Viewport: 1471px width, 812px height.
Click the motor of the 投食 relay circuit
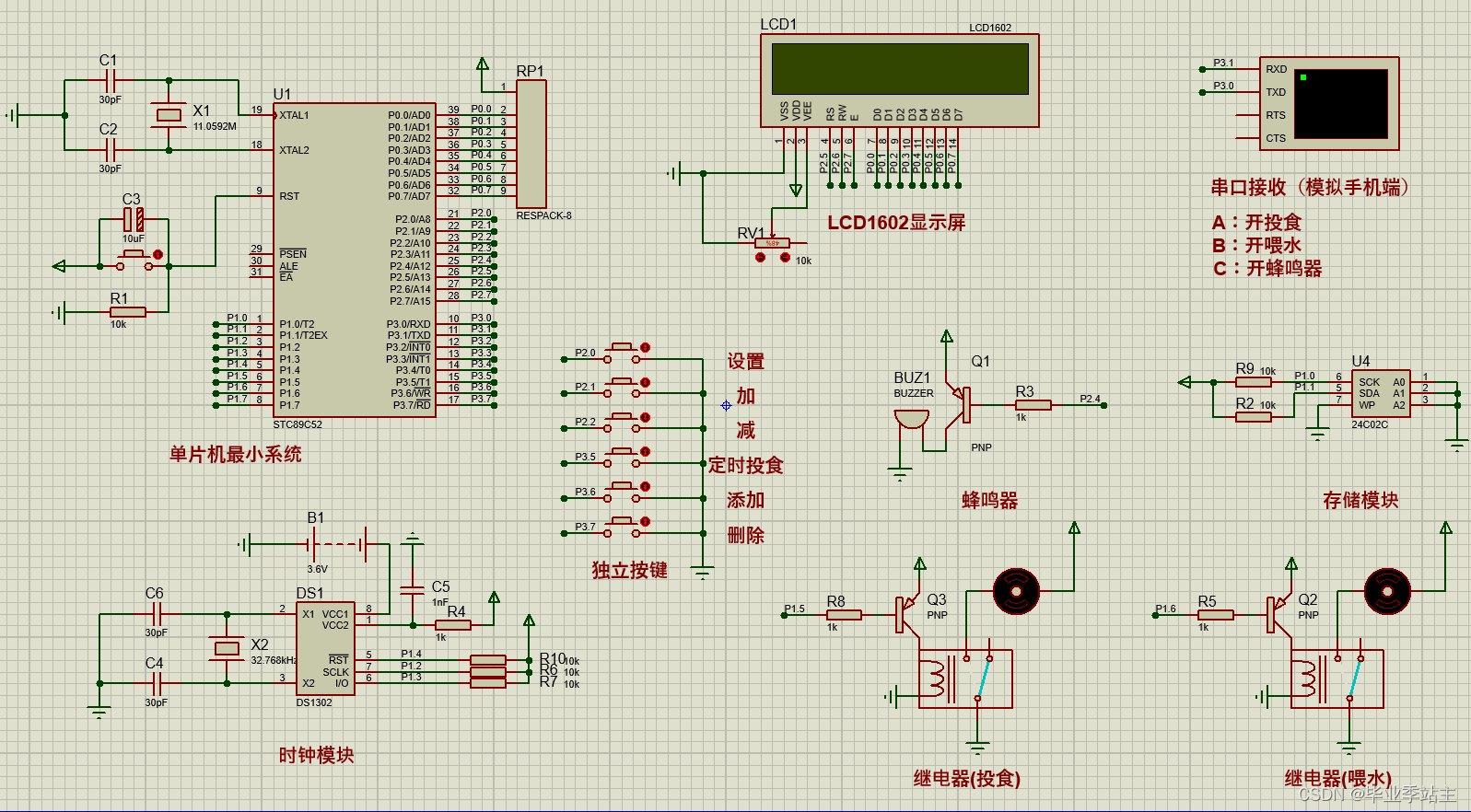(x=1016, y=591)
